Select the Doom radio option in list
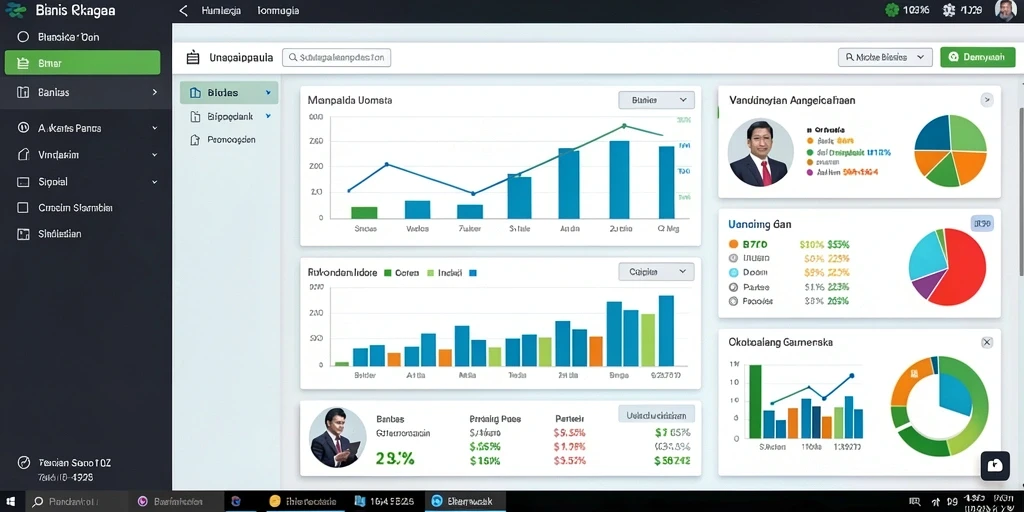The image size is (1024, 512). 733,273
